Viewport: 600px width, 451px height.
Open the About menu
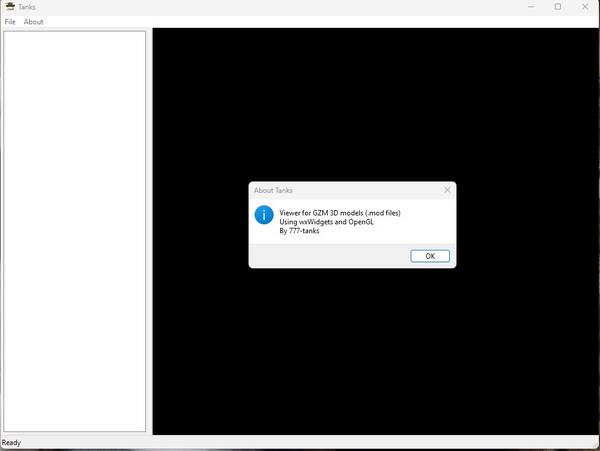pos(33,22)
